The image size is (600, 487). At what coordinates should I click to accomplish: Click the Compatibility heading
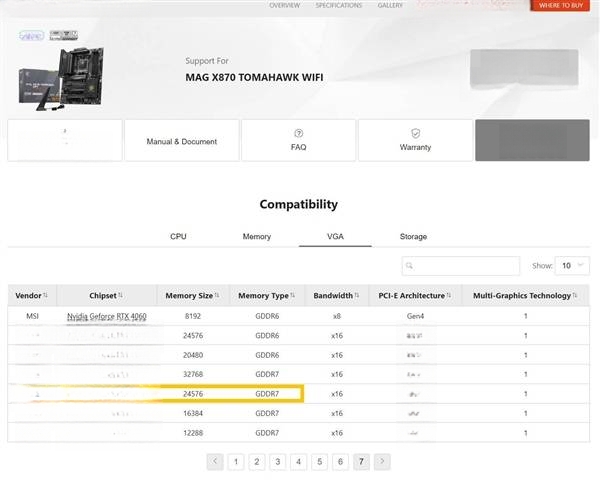(x=298, y=204)
